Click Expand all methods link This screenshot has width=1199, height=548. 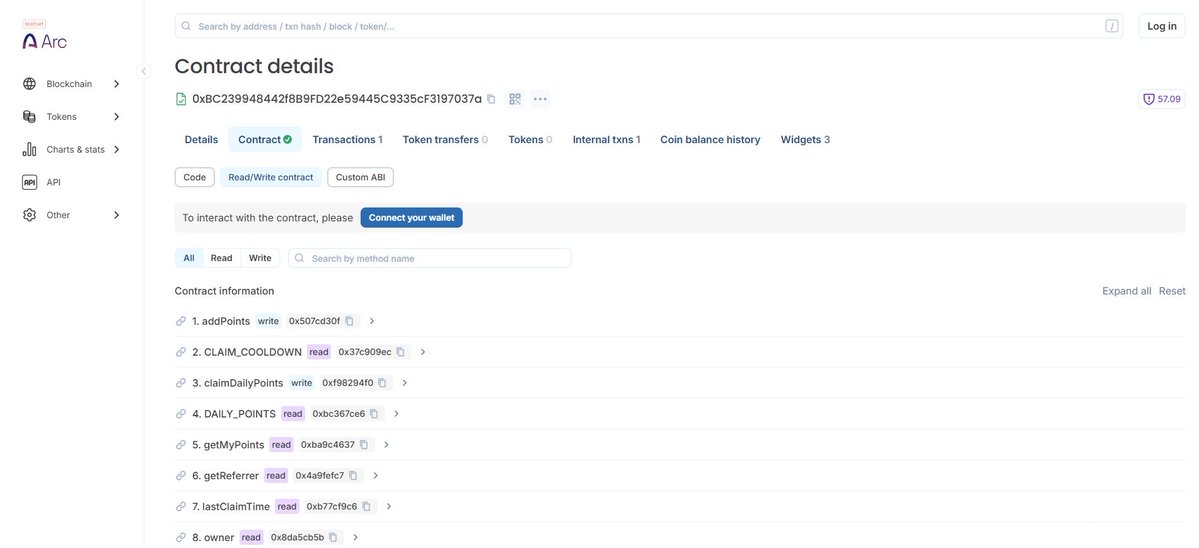pyautogui.click(x=1126, y=291)
